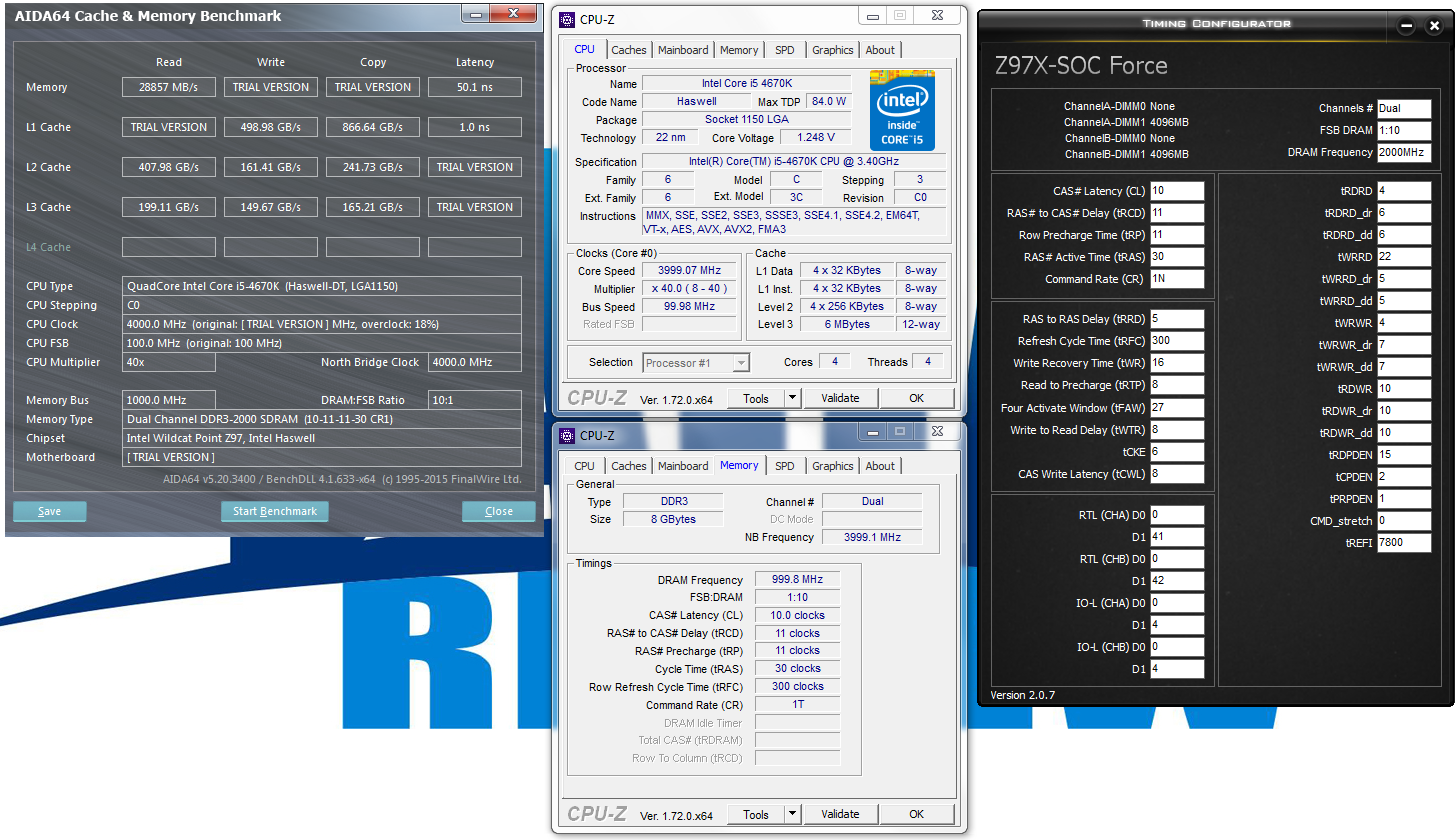
Task: Click CPU-Z icon in upper window title bar
Action: 567,19
